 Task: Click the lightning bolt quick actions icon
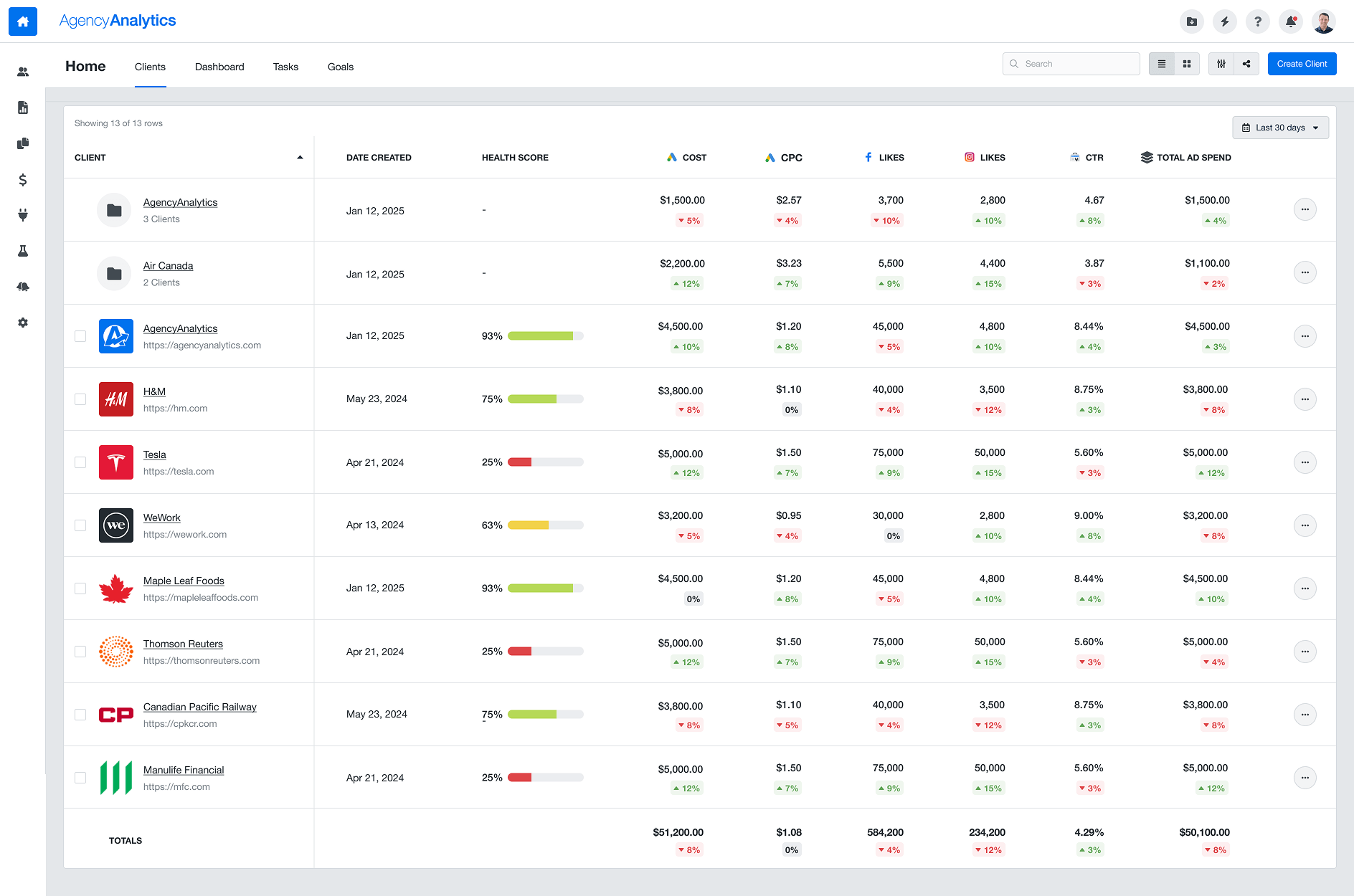pyautogui.click(x=1225, y=22)
